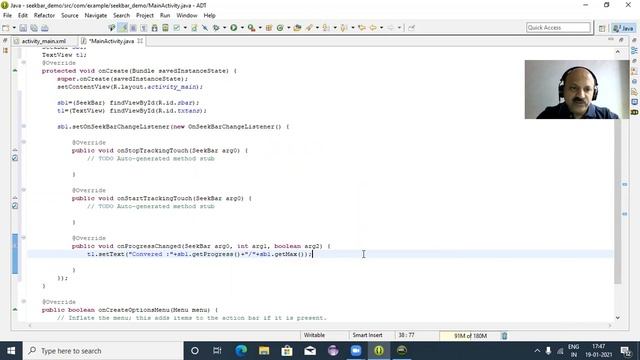The image size is (640, 360).
Task: Click the New Java Package icon
Action: click(x=269, y=28)
